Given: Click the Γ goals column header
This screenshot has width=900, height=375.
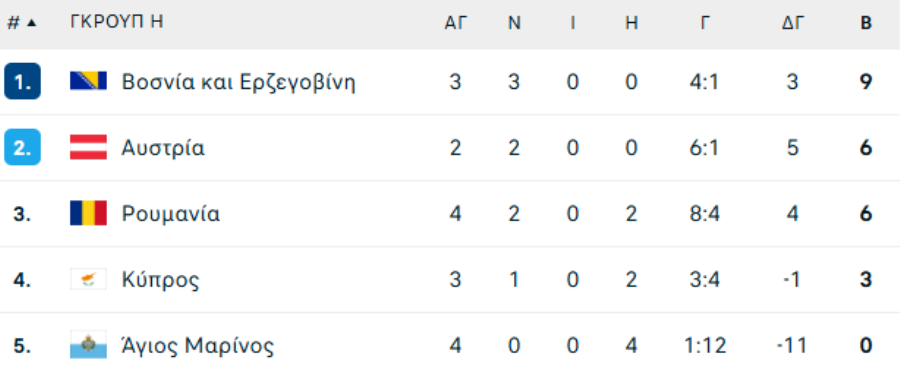Looking at the screenshot, I should 705,23.
